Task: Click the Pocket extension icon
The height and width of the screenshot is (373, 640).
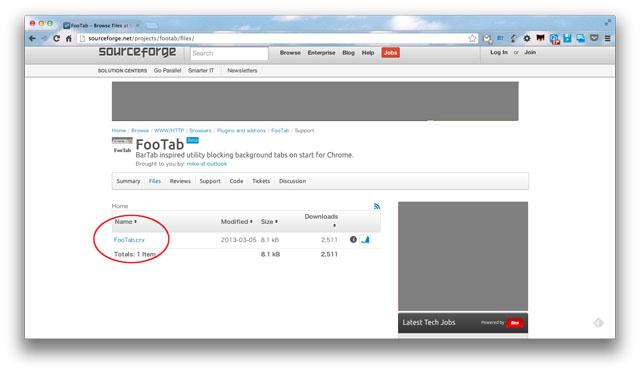Action: [x=594, y=38]
